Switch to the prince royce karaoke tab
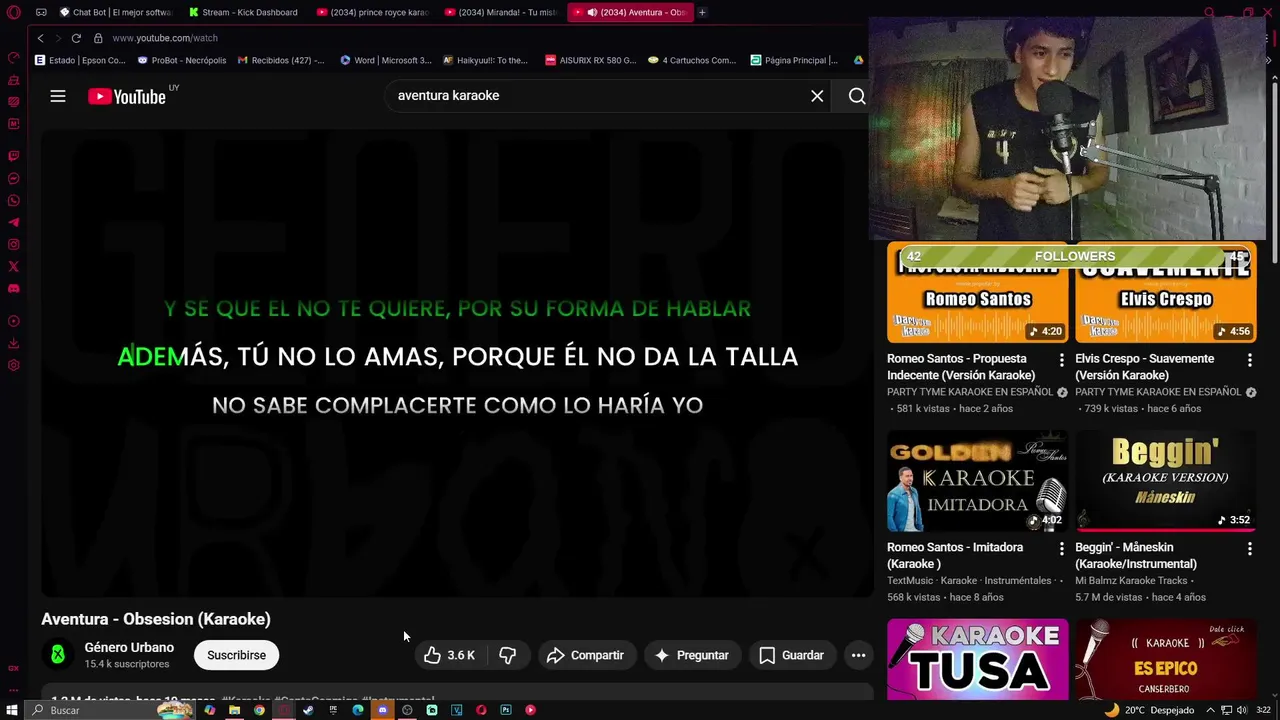This screenshot has height=720, width=1280. point(371,12)
